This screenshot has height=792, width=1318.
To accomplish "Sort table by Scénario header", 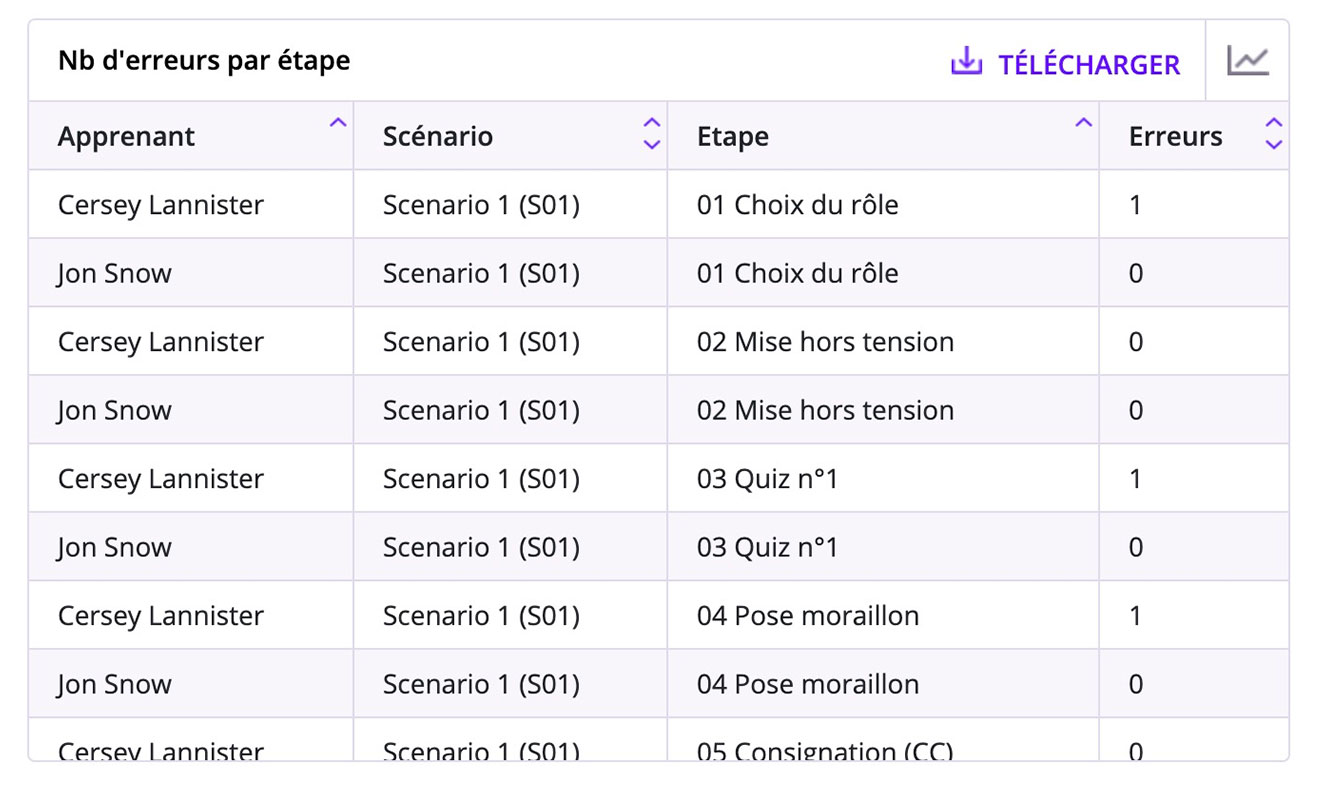I will (438, 137).
